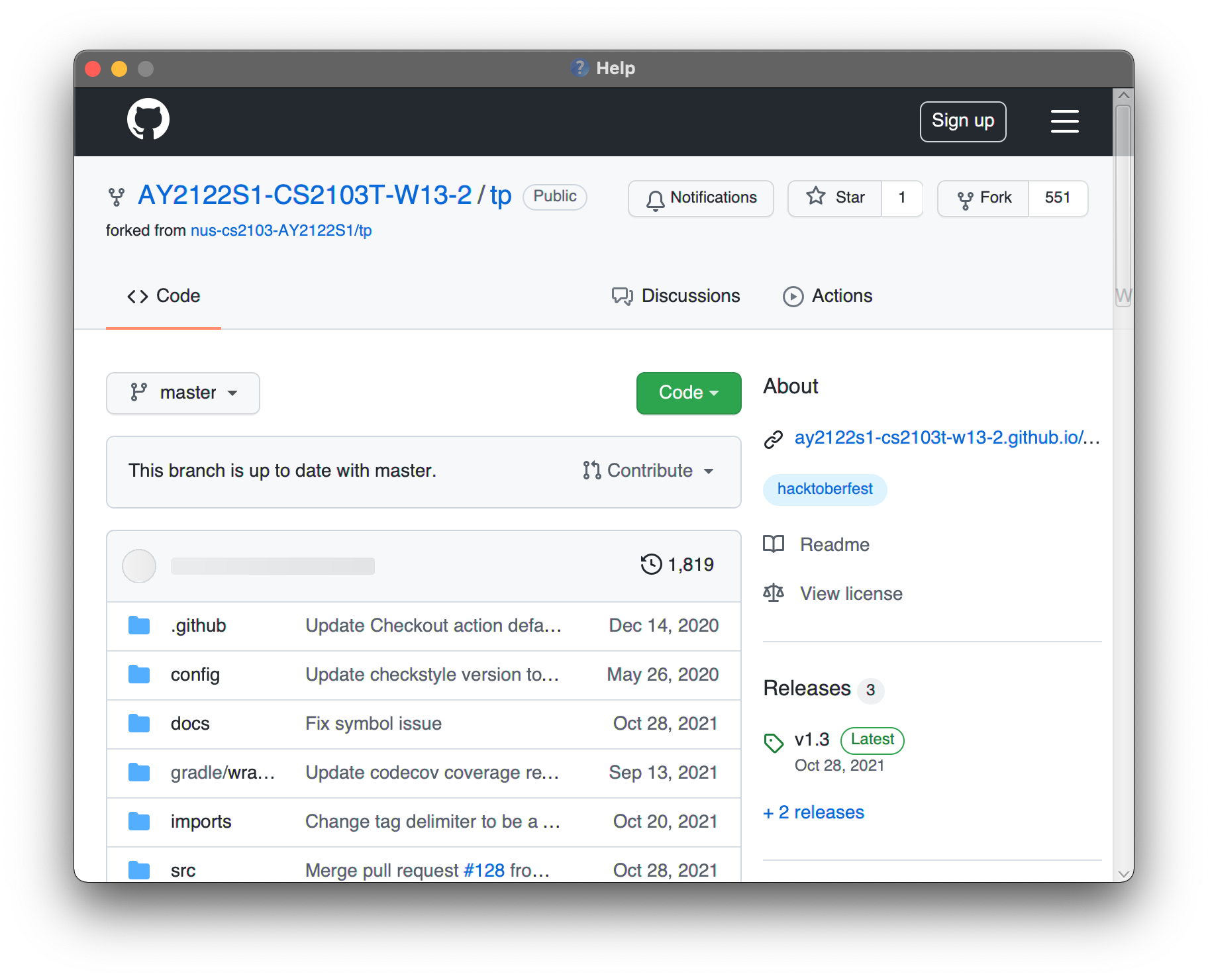Click the Public visibility badge
1208x980 pixels.
[x=555, y=197]
